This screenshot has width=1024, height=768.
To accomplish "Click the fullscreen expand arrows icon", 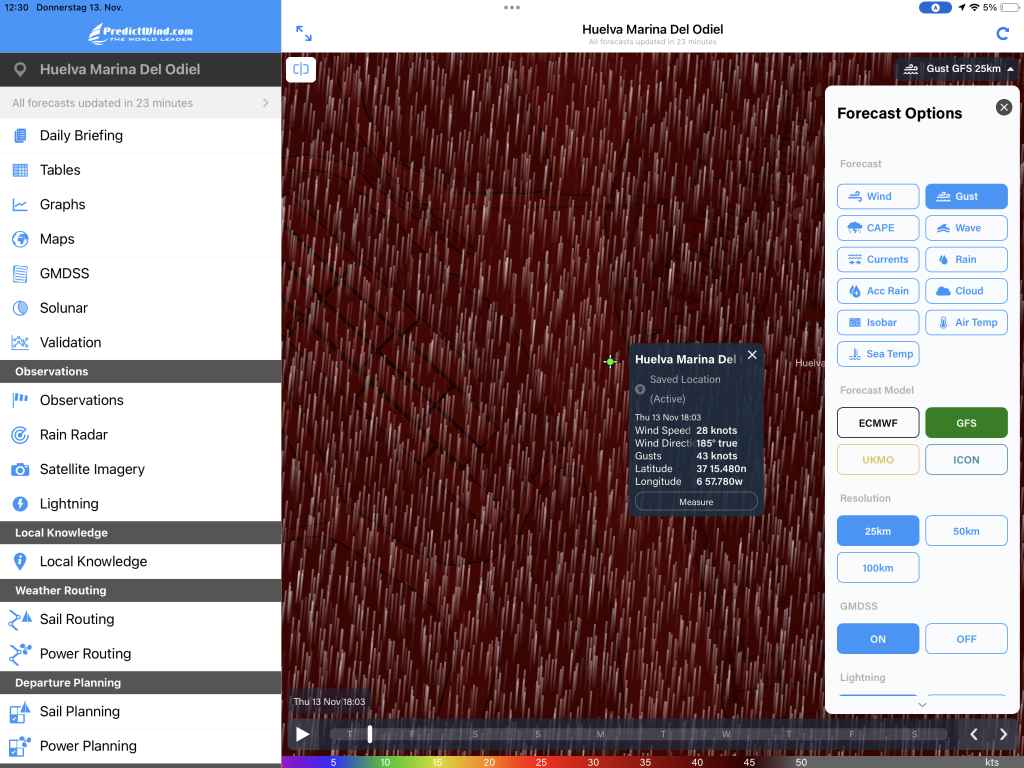I will [304, 34].
